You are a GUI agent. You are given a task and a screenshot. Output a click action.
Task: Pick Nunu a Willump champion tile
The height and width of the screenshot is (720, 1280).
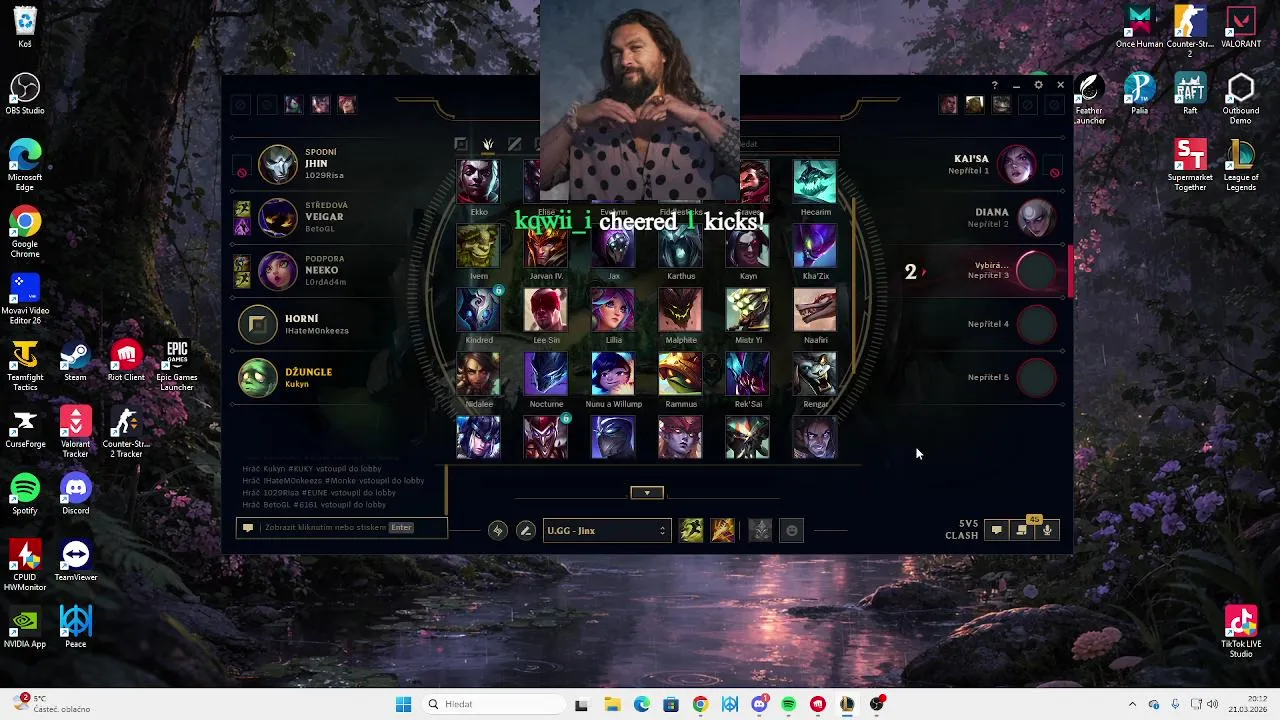[613, 374]
